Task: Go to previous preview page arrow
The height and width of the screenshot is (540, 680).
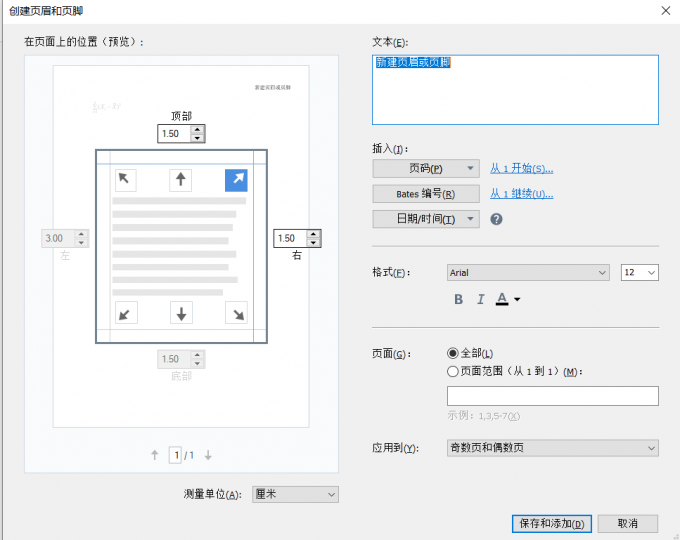Action: 155,455
